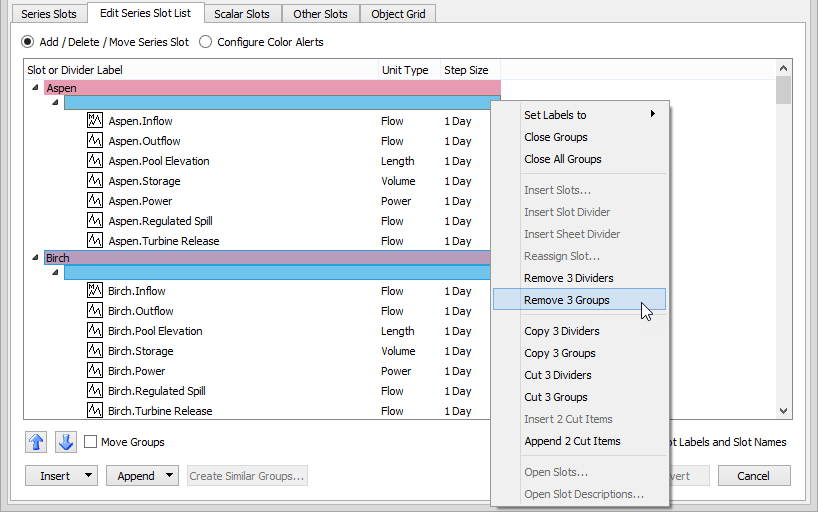Viewport: 818px width, 512px height.
Task: Click the move up blue arrow icon
Action: click(36, 442)
